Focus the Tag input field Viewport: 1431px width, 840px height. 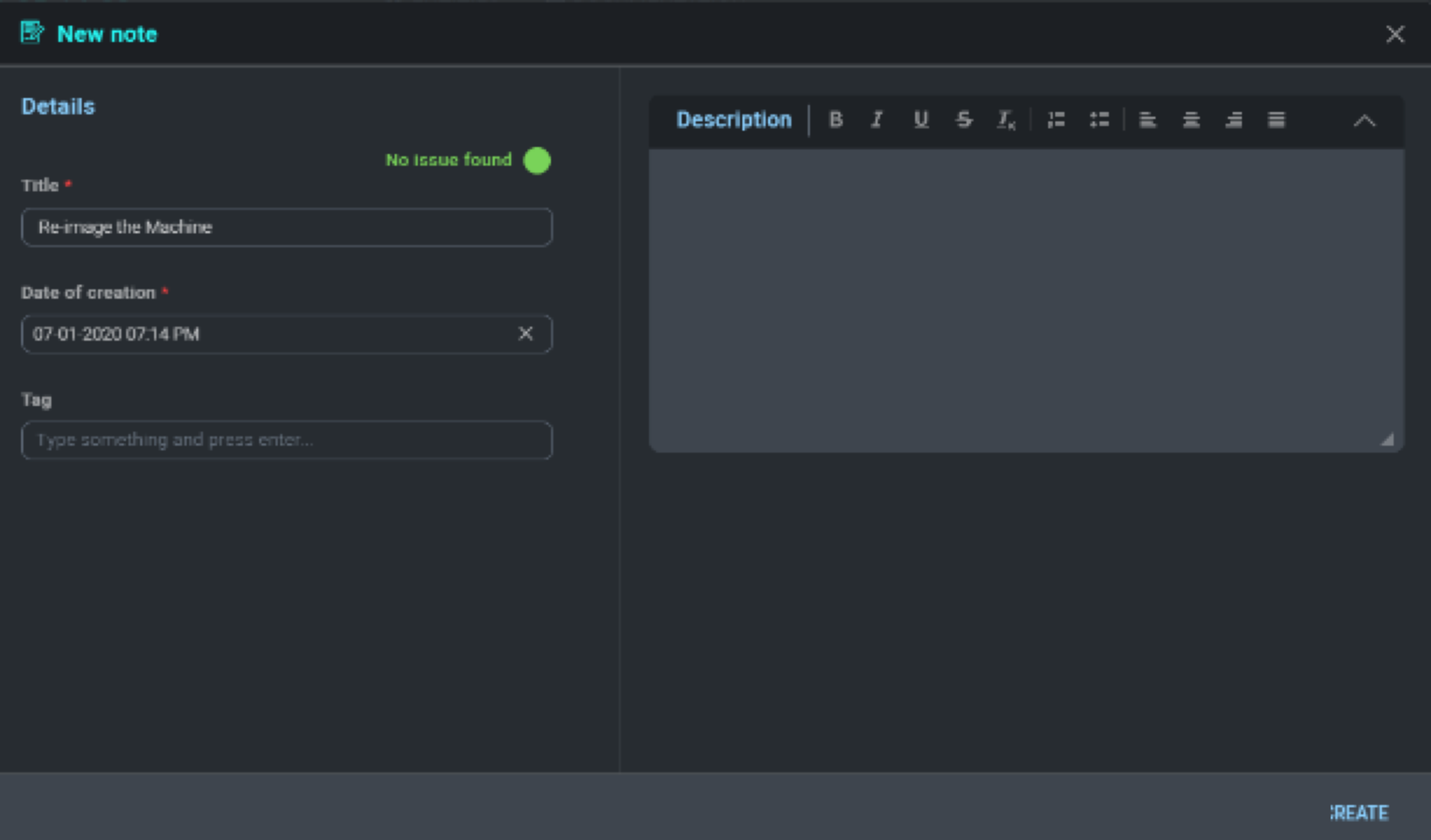[x=286, y=440]
